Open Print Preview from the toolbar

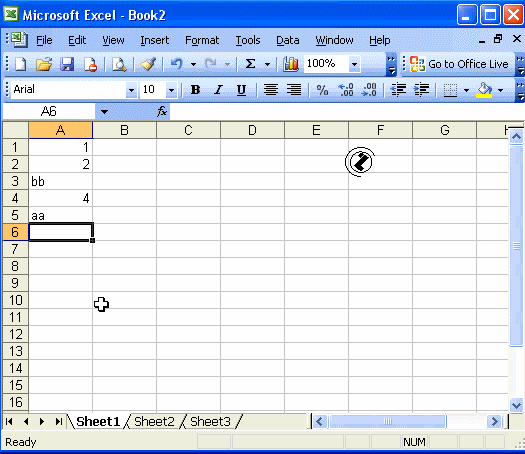119,64
